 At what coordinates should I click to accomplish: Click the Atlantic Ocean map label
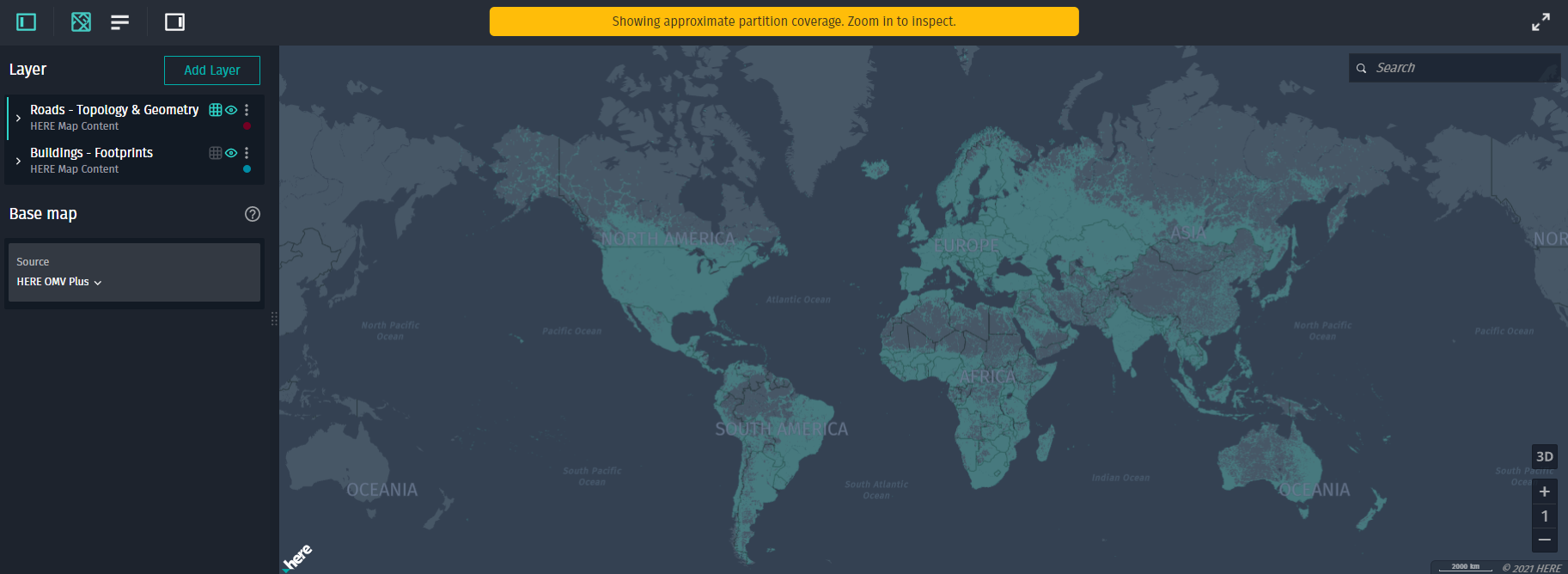(798, 300)
